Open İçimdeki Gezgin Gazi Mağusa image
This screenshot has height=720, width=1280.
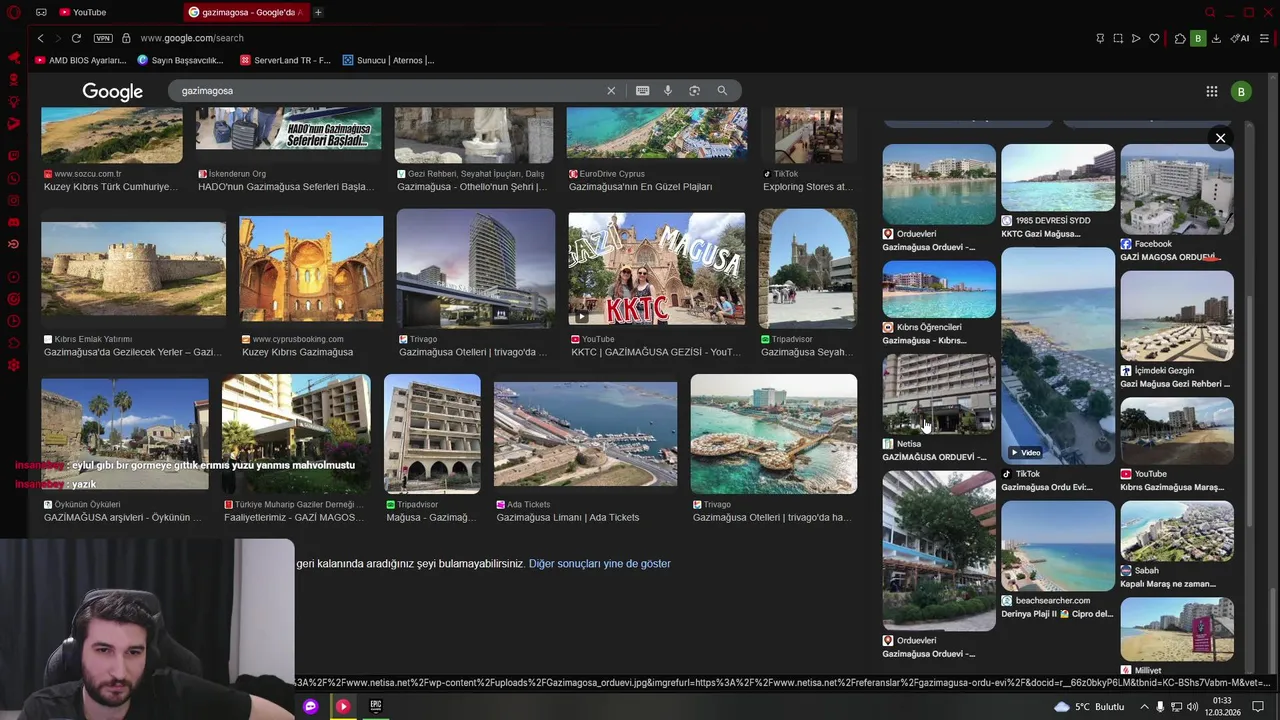[x=1176, y=316]
